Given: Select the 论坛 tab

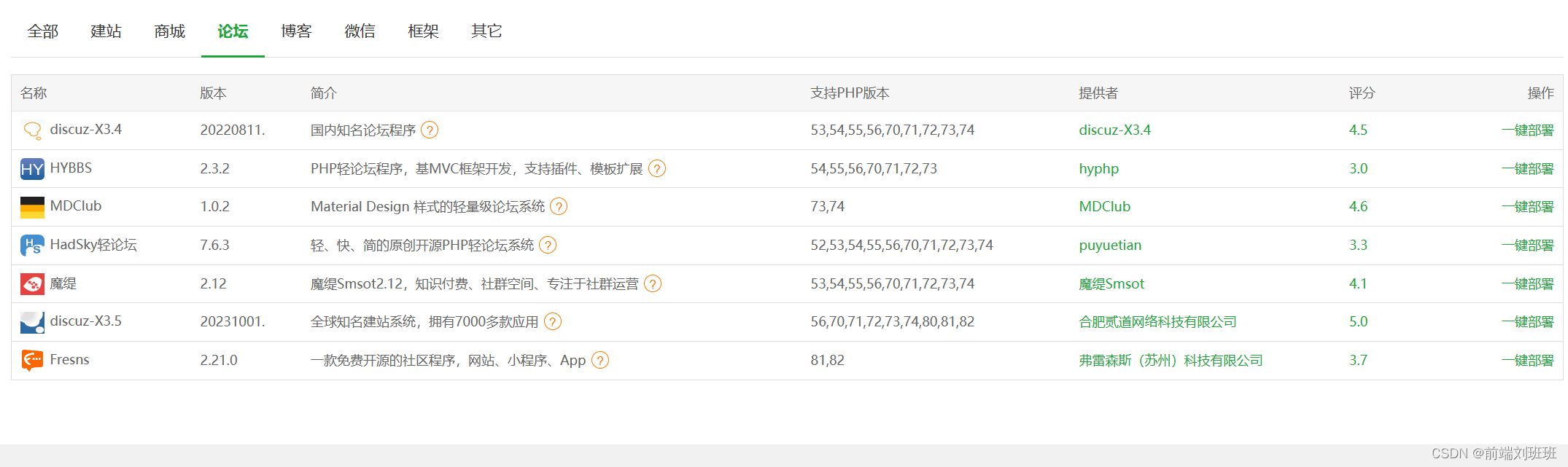Looking at the screenshot, I should [x=233, y=31].
